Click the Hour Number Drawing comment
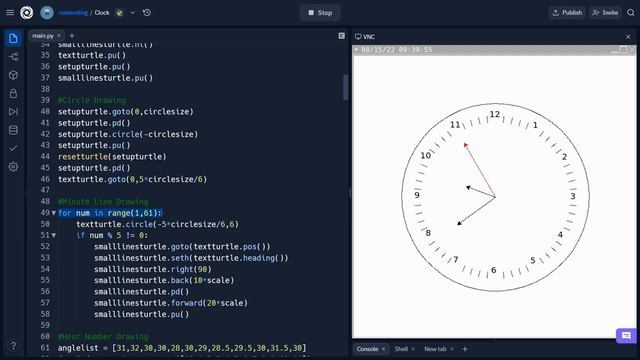This screenshot has height=360, width=640. click(x=103, y=337)
